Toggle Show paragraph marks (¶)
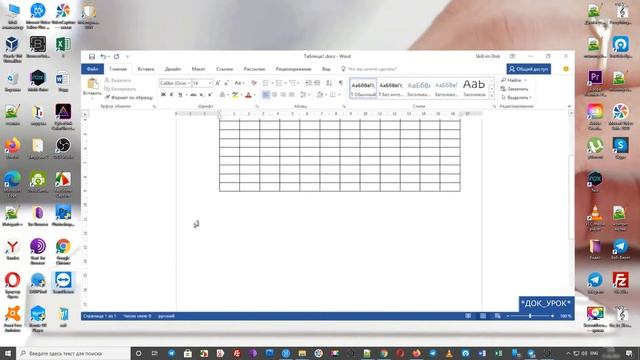Viewport: 640px width, 360px height. 341,83
